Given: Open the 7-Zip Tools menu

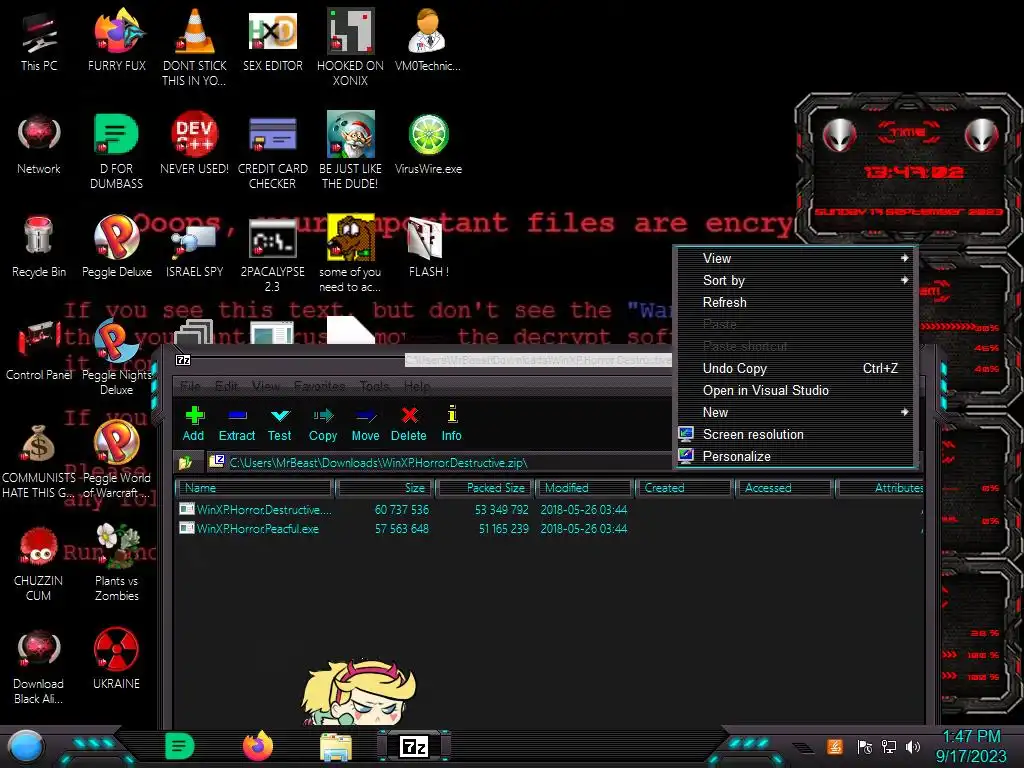Looking at the screenshot, I should click(x=374, y=386).
